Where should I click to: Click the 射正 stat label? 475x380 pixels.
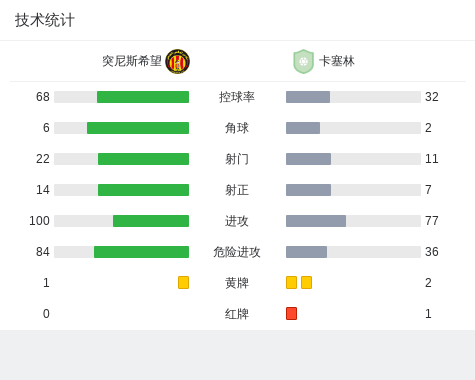(x=237, y=190)
